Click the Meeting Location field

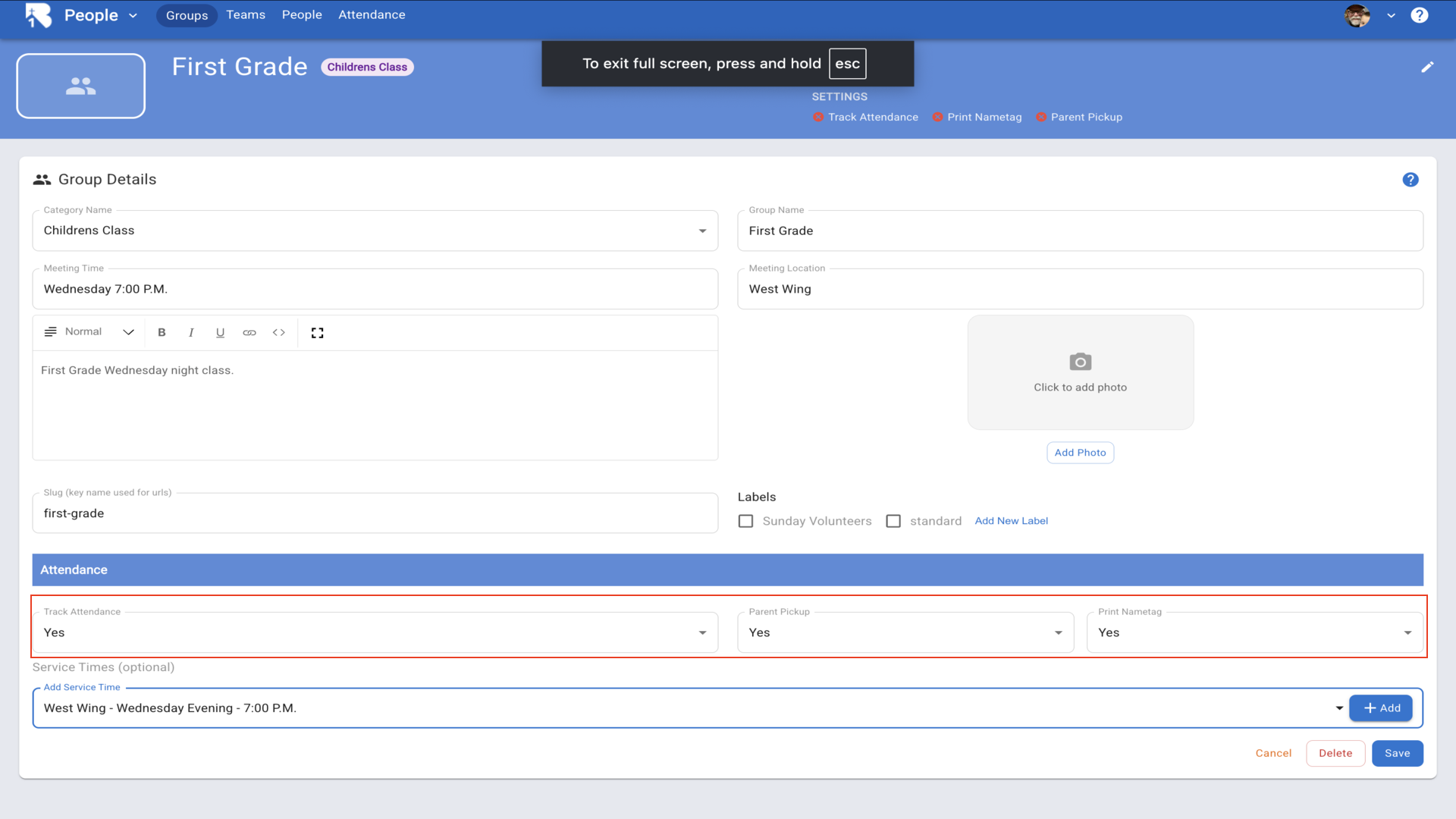1080,289
